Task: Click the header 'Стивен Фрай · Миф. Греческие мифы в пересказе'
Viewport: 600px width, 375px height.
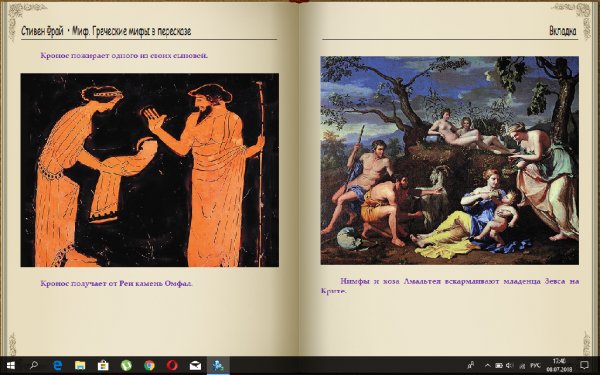Action: pos(106,31)
